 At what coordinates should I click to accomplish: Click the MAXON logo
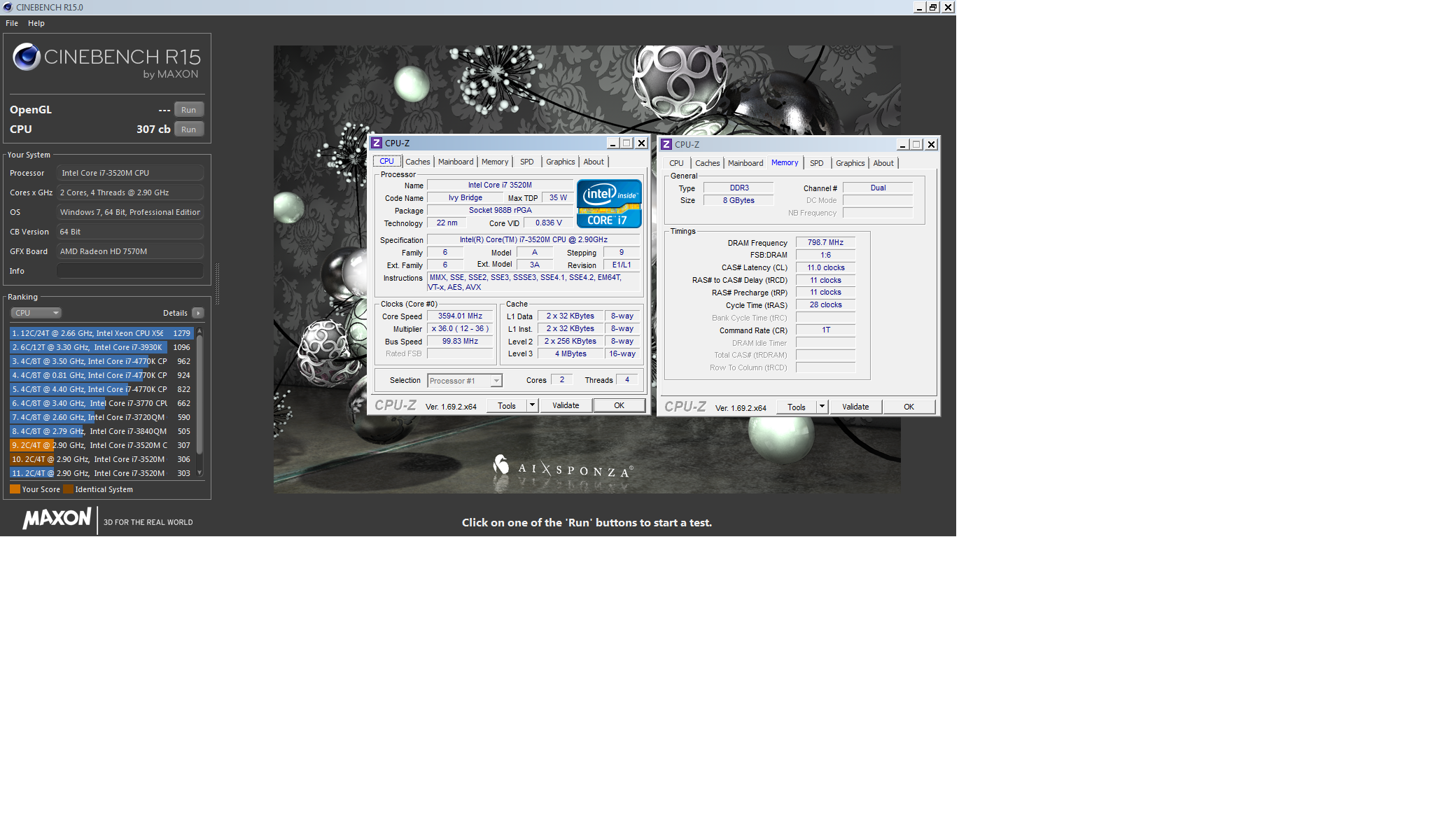(x=57, y=519)
